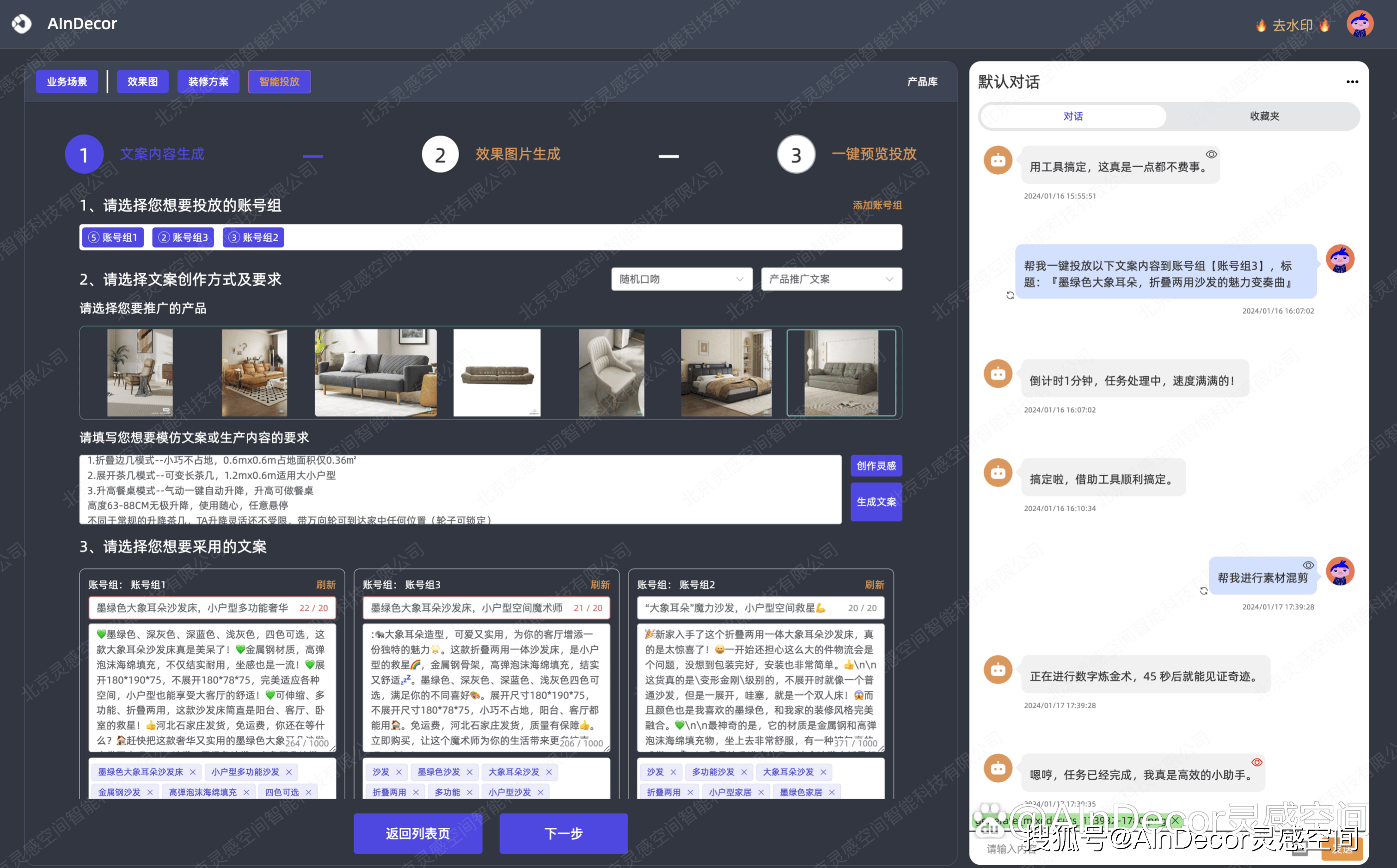
Task: Expand the 随机口吻 tone dropdown
Action: coord(681,280)
